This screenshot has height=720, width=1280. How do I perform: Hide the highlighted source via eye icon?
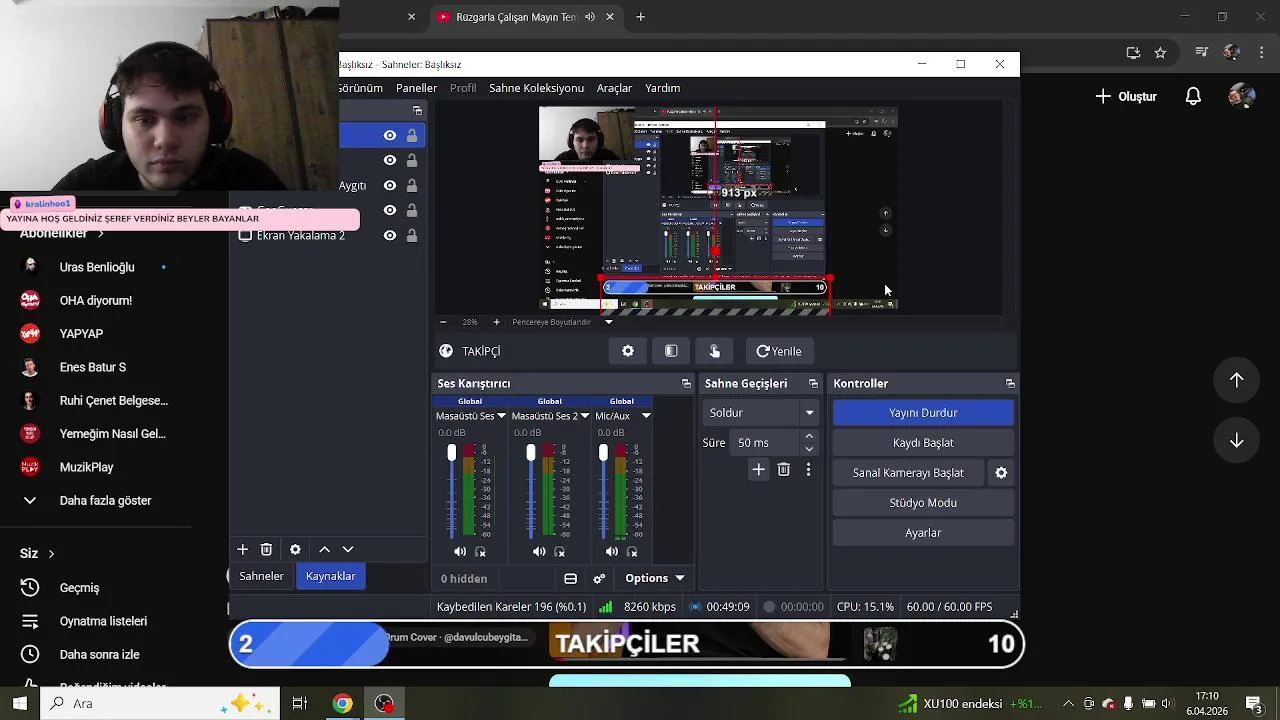coord(390,136)
